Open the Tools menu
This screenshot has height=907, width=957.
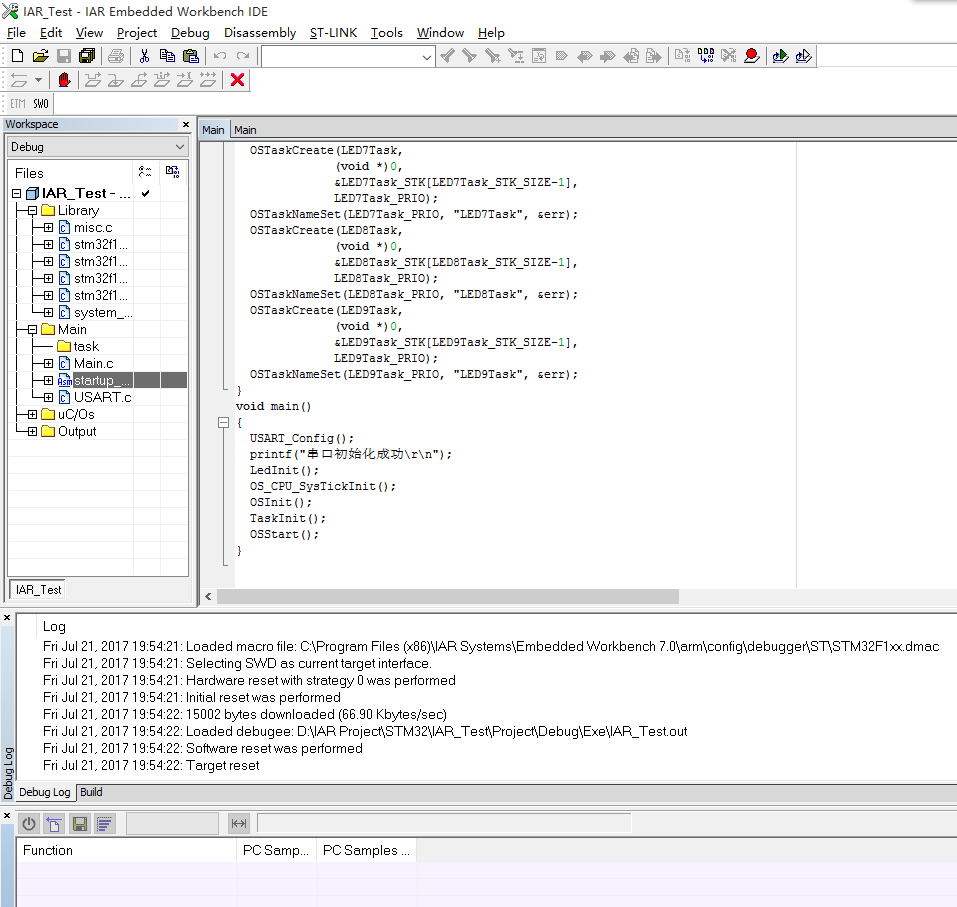pos(386,33)
